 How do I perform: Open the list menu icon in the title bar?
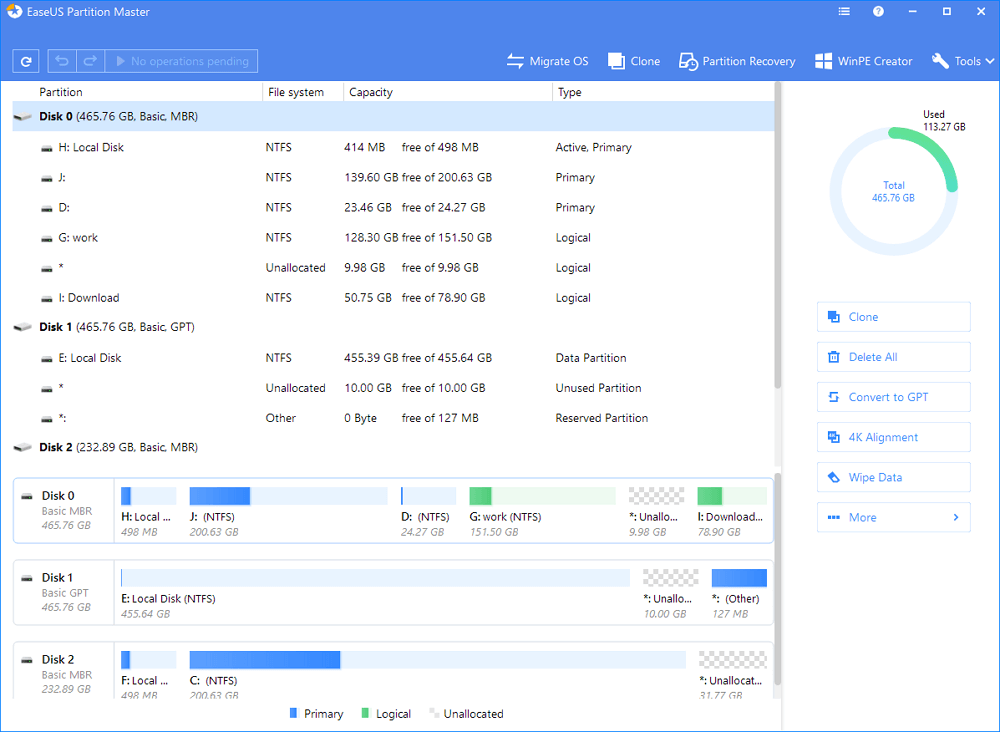[x=844, y=11]
